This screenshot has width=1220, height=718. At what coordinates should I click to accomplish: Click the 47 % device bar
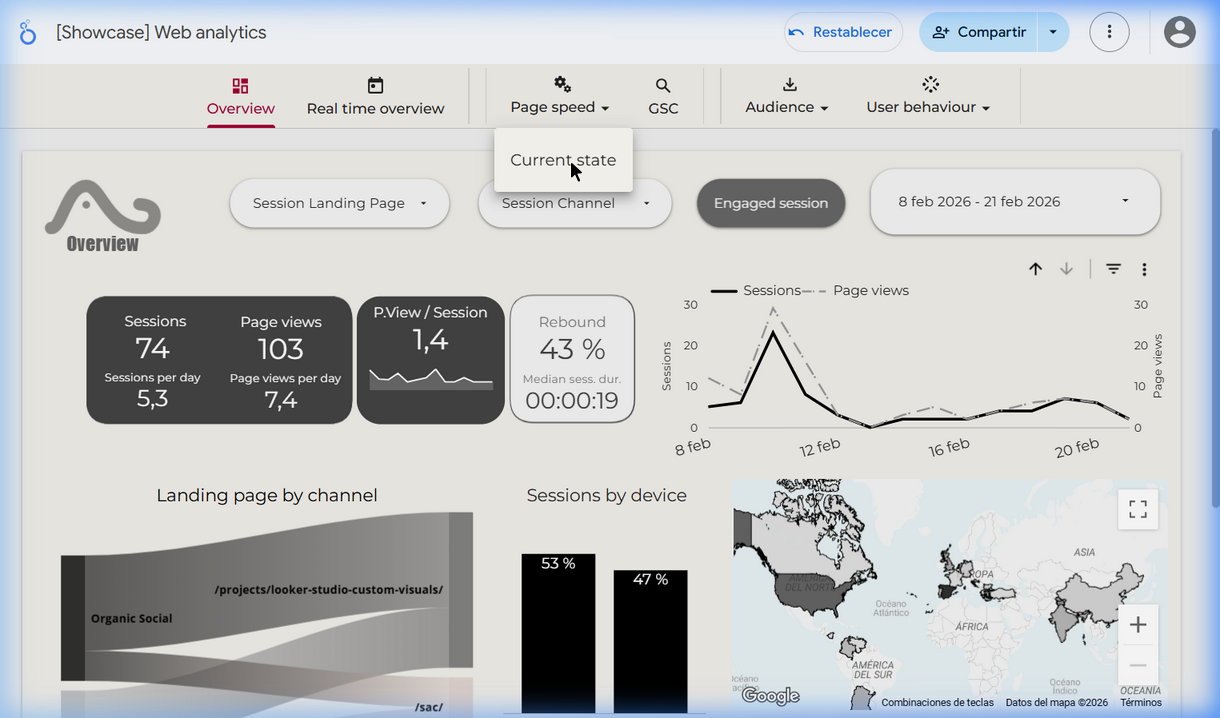point(650,641)
